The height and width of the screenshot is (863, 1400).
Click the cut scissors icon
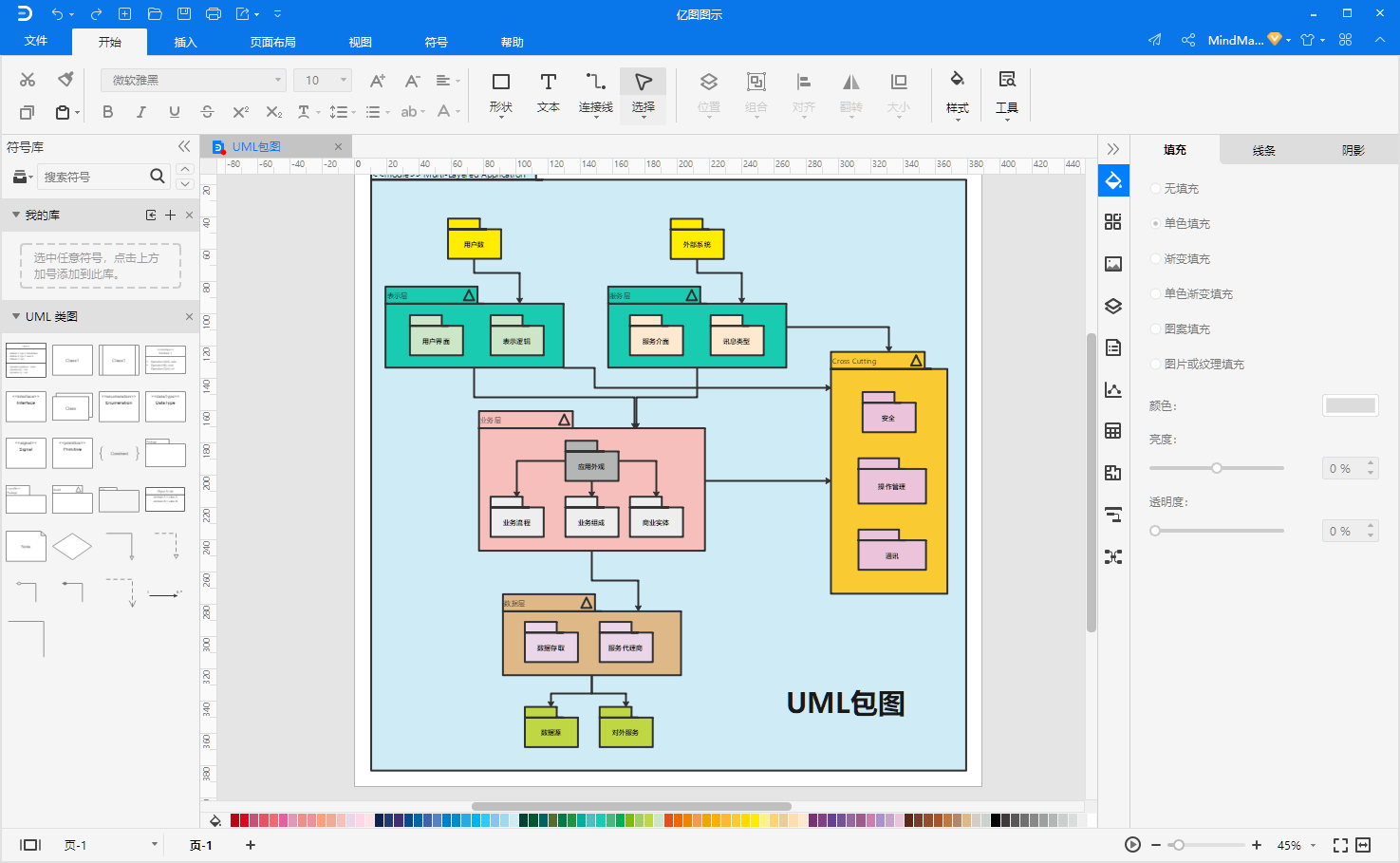coord(28,80)
